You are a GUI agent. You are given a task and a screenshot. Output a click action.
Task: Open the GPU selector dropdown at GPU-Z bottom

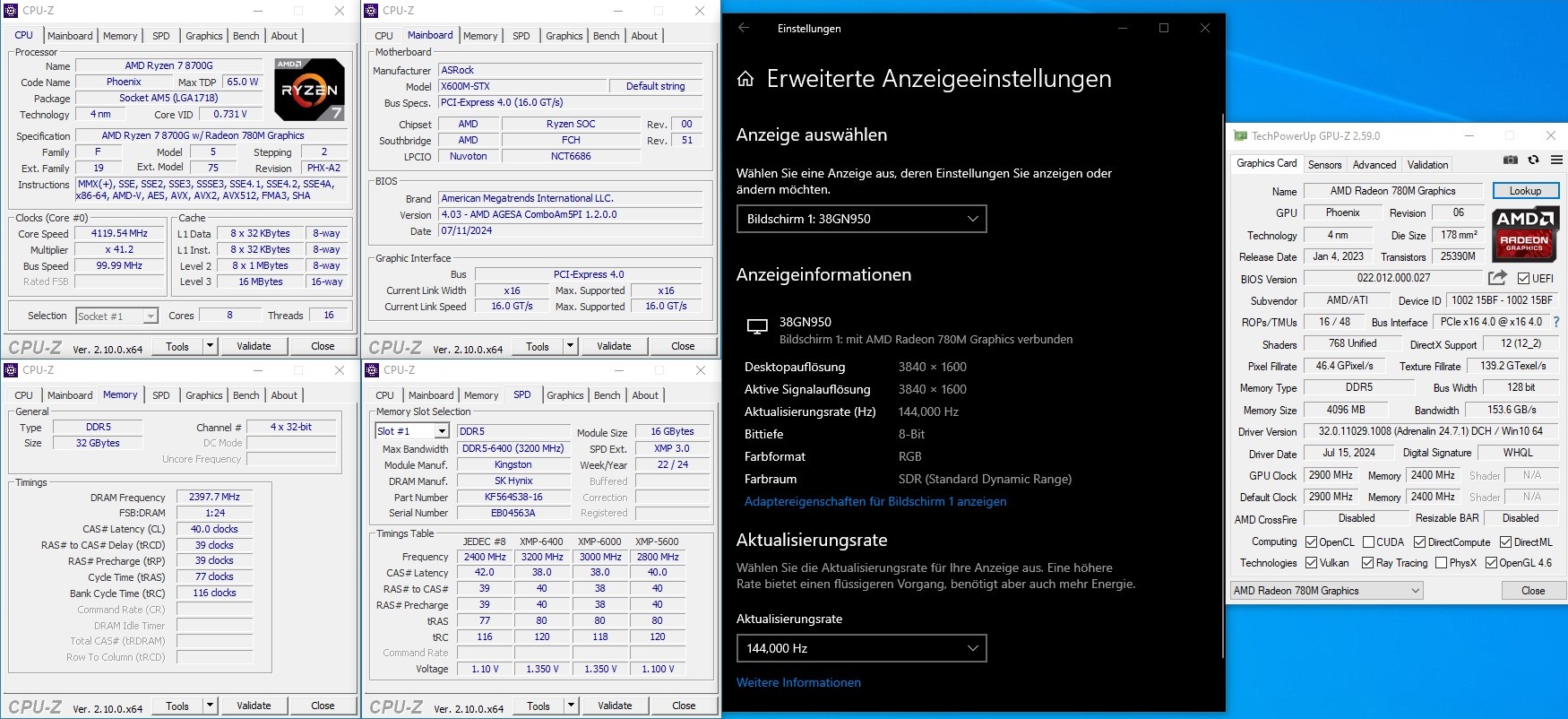click(1326, 591)
